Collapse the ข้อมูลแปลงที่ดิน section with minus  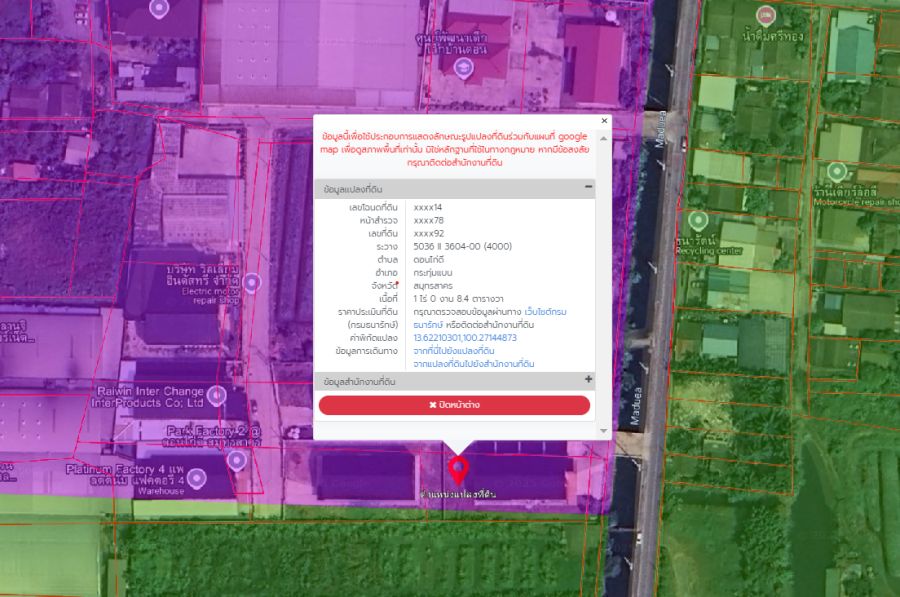(588, 188)
